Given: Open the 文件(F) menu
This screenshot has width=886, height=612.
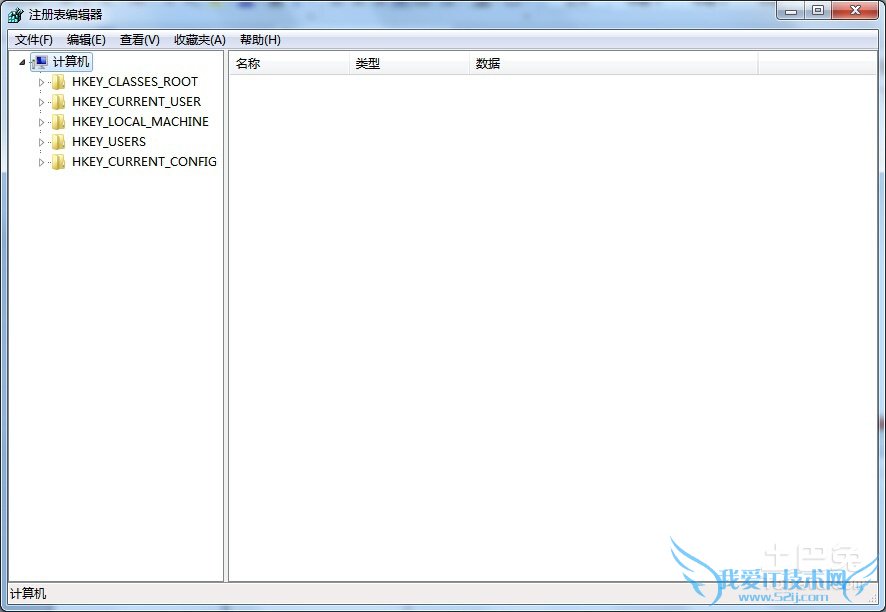Looking at the screenshot, I should (34, 40).
